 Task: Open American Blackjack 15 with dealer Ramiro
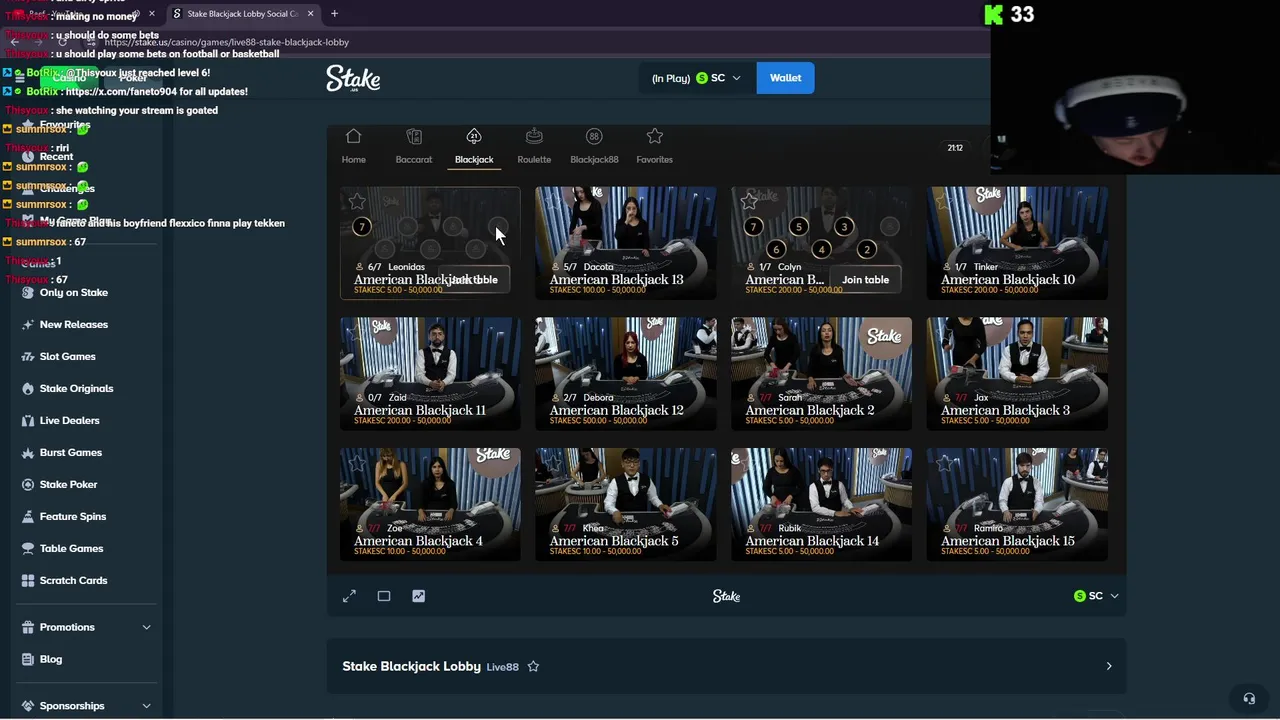(x=1017, y=505)
